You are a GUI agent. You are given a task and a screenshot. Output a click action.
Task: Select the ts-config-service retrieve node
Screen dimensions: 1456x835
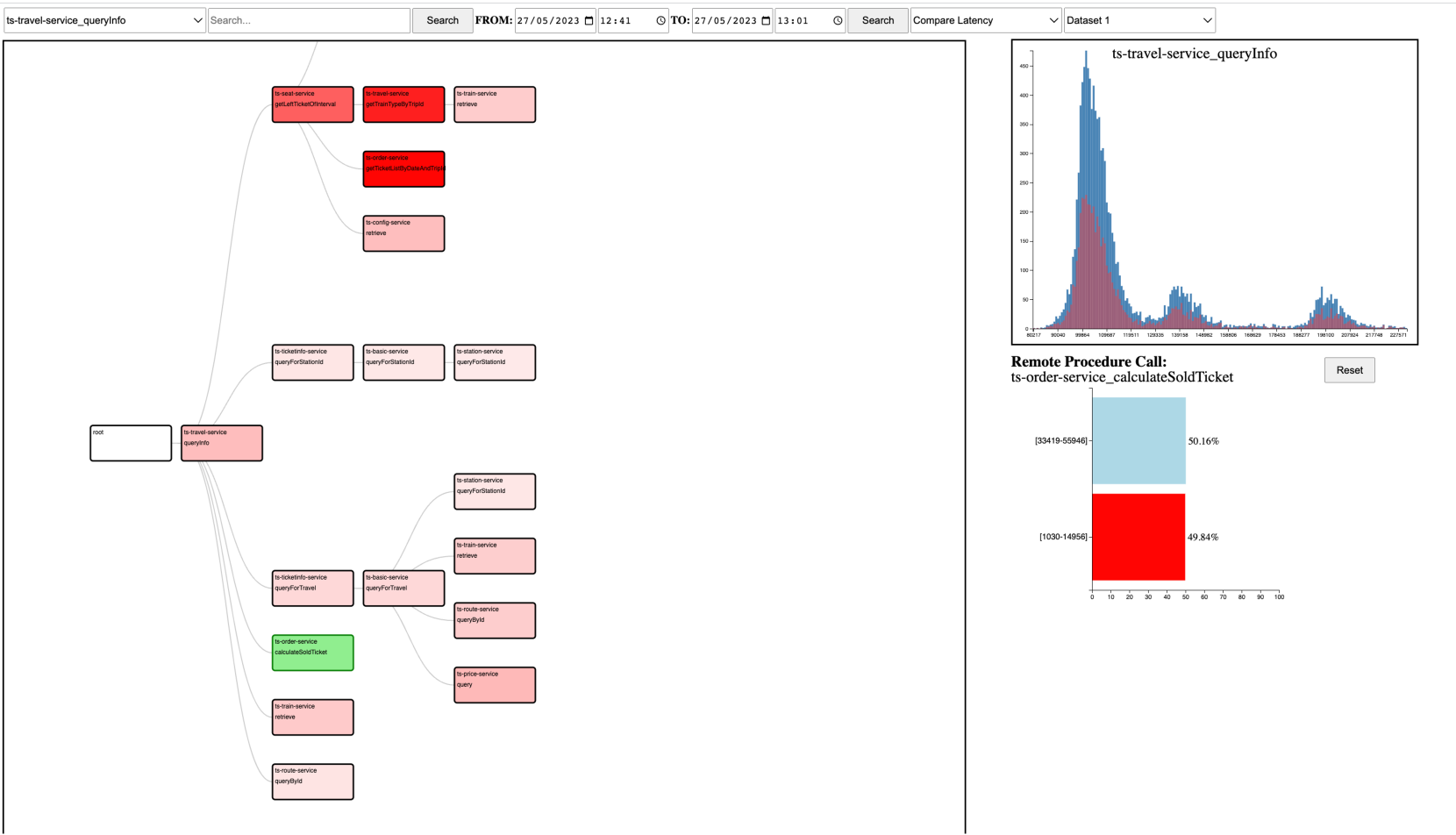pos(403,233)
